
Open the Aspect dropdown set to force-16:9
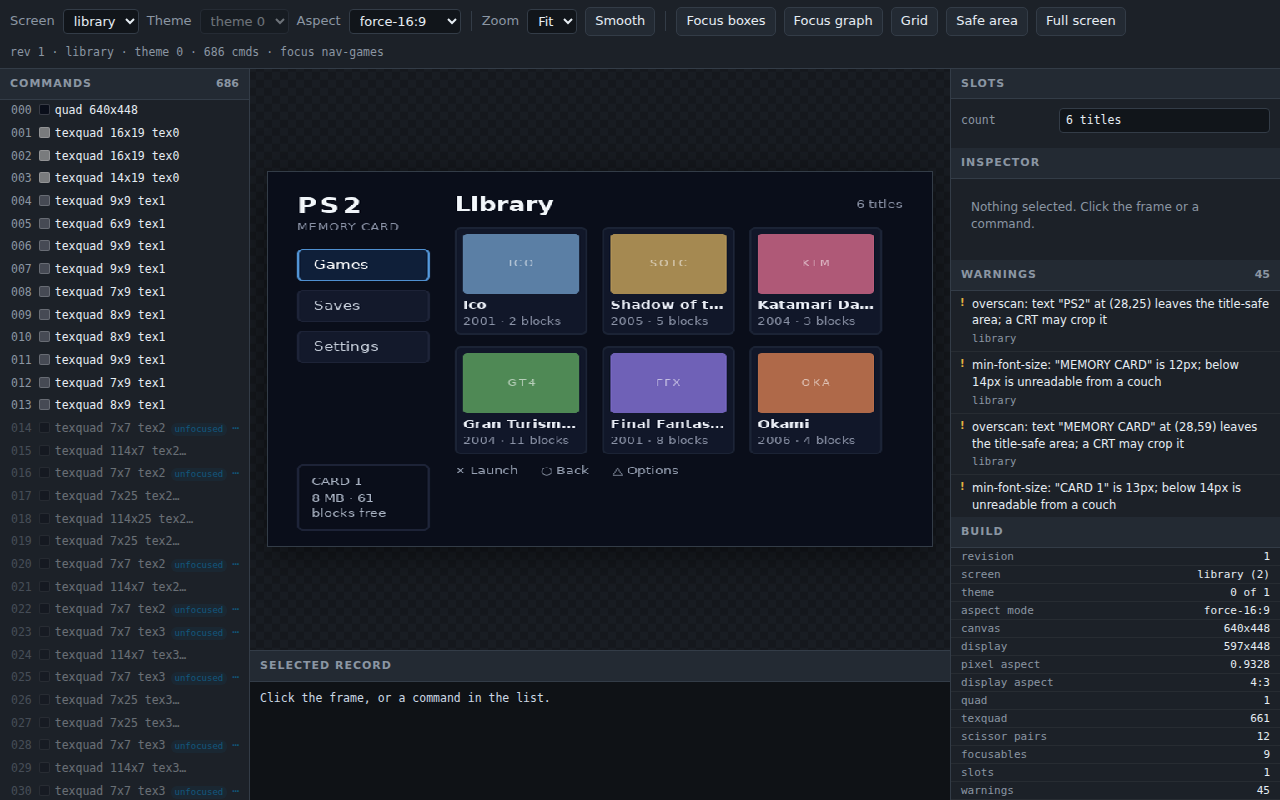tap(405, 21)
